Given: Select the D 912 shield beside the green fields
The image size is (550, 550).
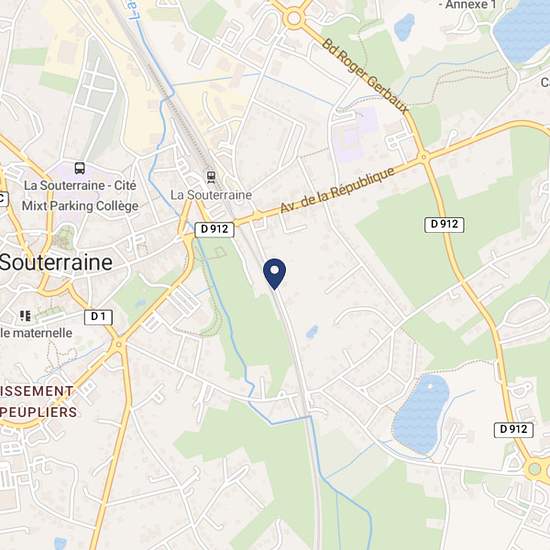Looking at the screenshot, I should pos(444,224).
